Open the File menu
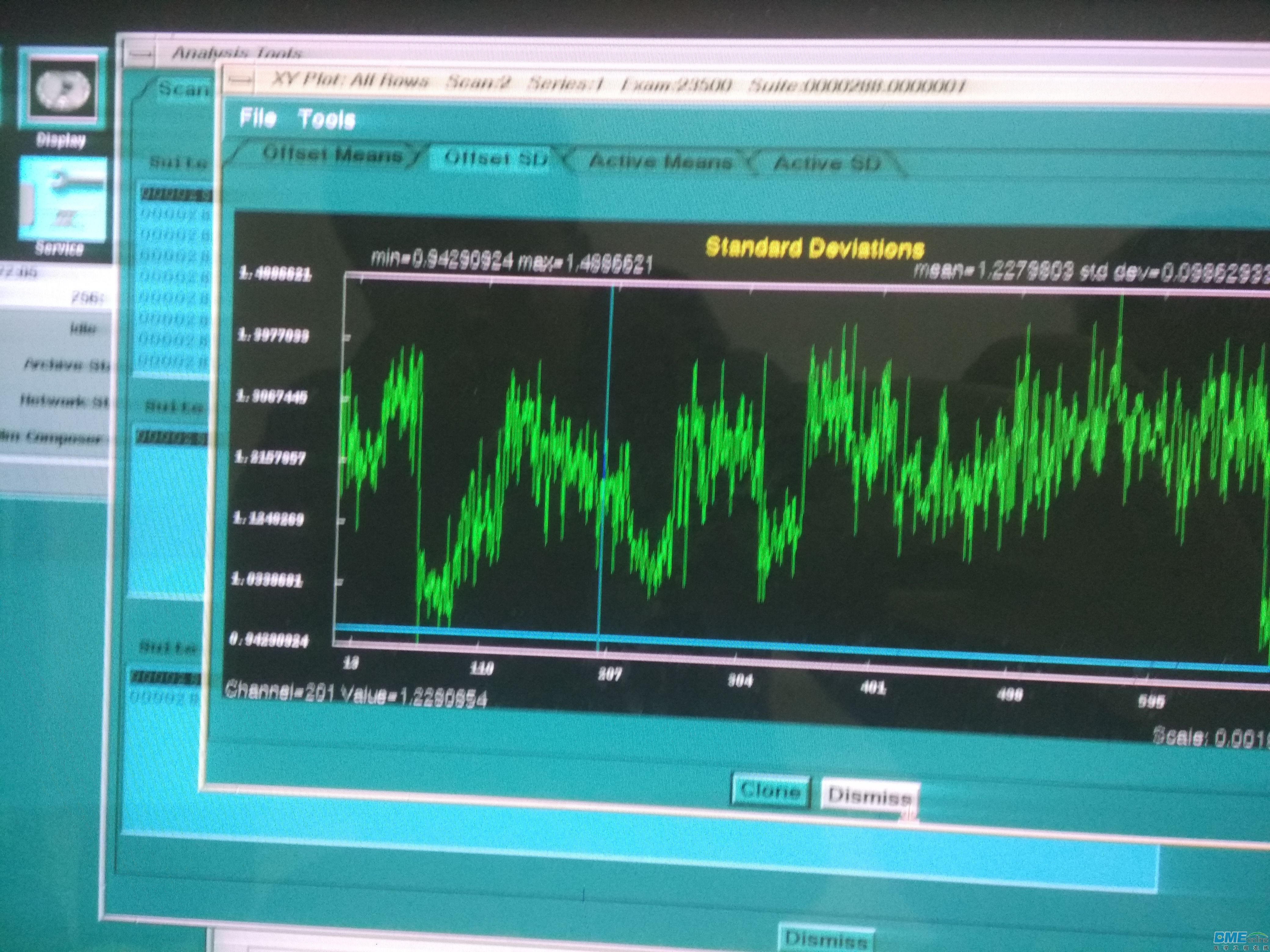1270x952 pixels. [x=258, y=118]
